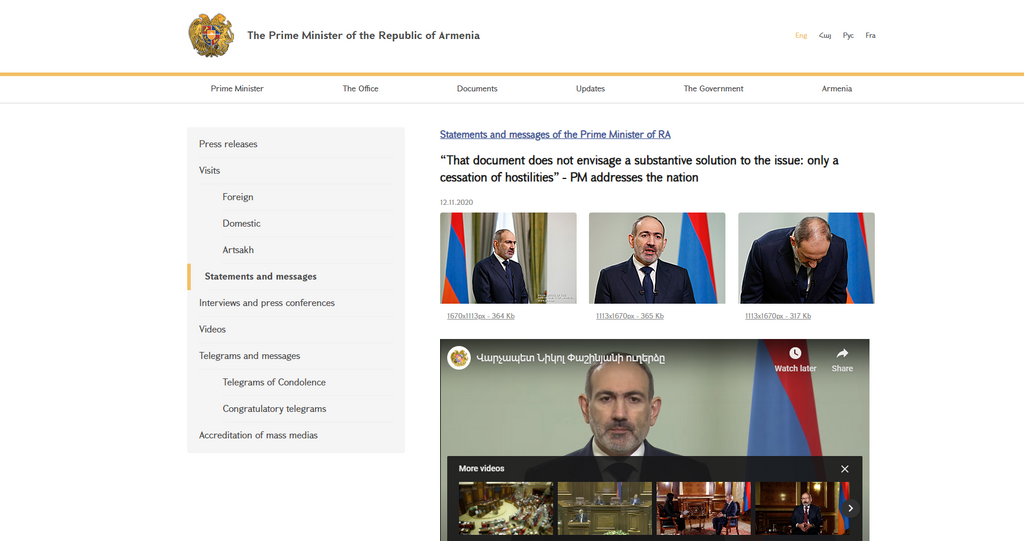Open Accreditation of mass medias
This screenshot has height=541, width=1024.
258,435
